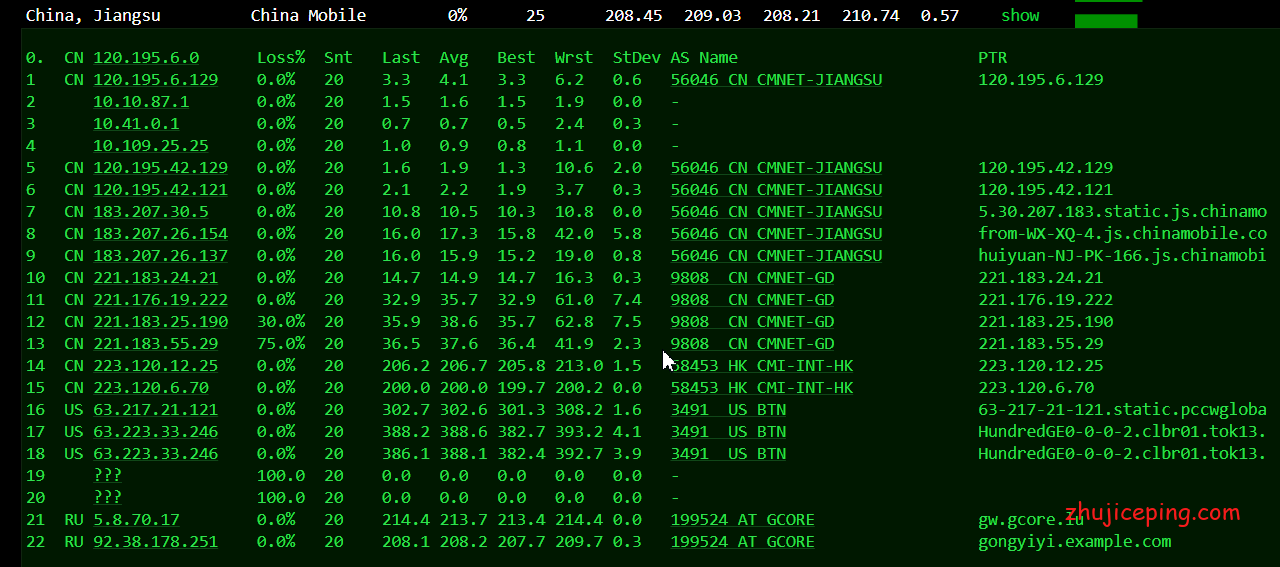
Task: Click the ??? entry in hop 20
Action: [x=107, y=498]
